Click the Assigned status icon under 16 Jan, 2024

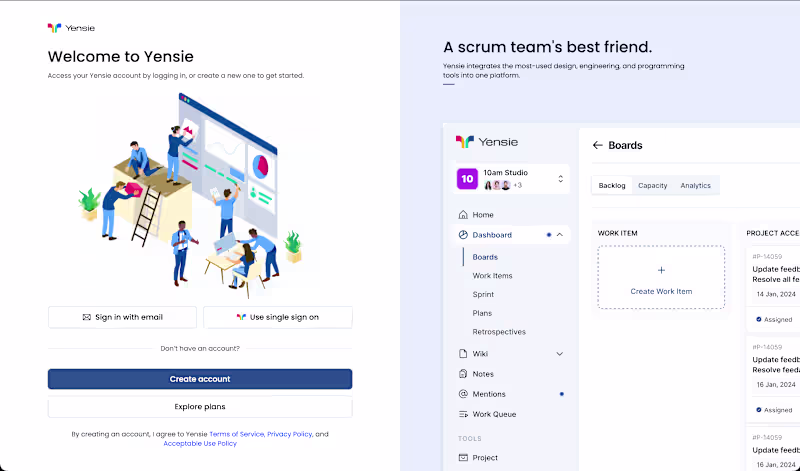pos(759,410)
